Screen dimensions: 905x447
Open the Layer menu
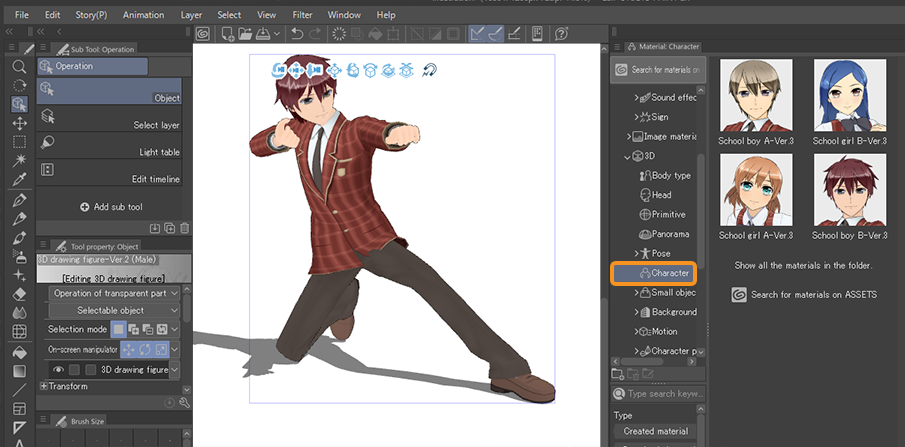coord(192,15)
